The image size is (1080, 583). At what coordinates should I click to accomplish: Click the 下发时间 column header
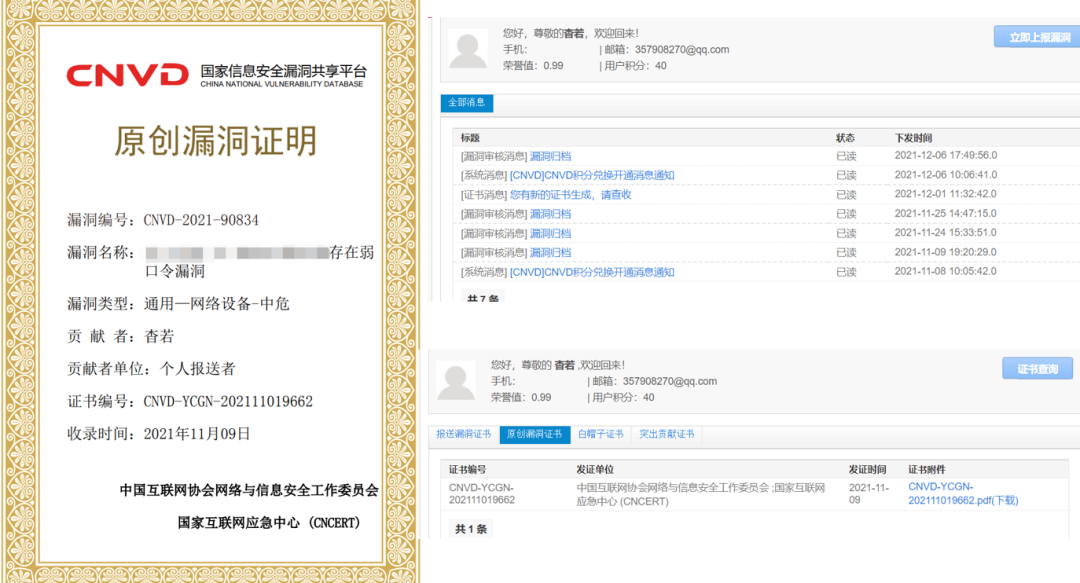pos(913,138)
